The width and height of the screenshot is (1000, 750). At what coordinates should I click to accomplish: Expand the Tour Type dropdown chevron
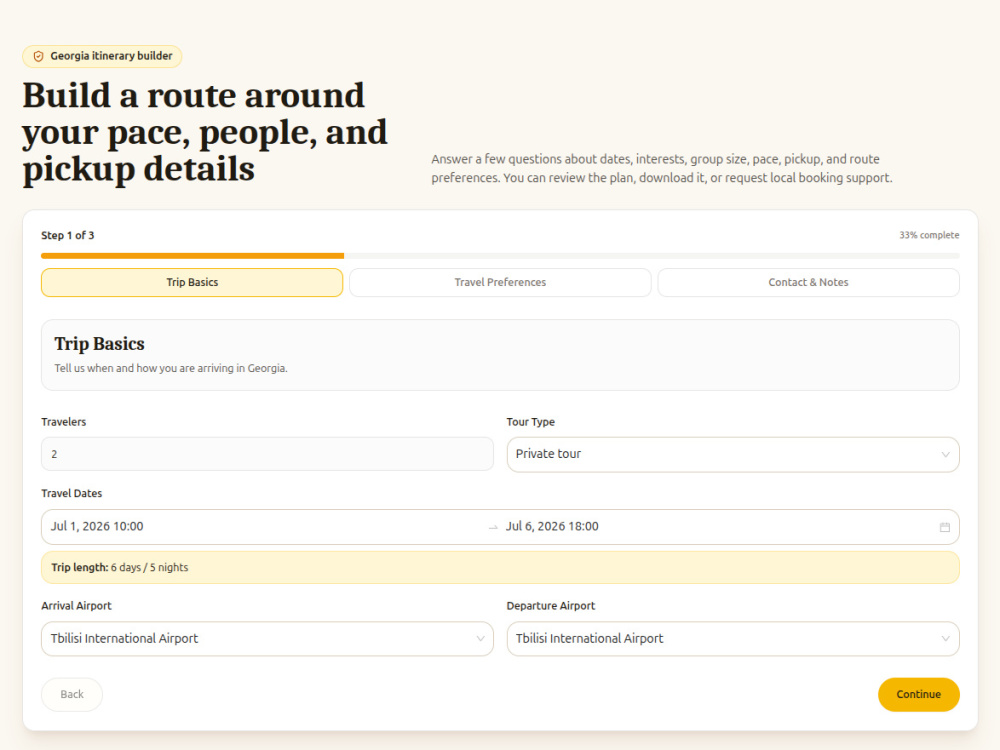tap(945, 455)
